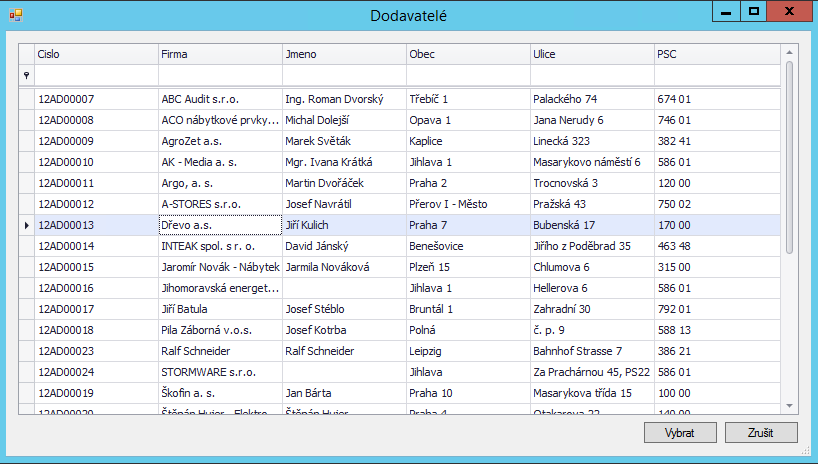This screenshot has height=464, width=818.
Task: Select Jiří Kulich cell
Action: 344,225
